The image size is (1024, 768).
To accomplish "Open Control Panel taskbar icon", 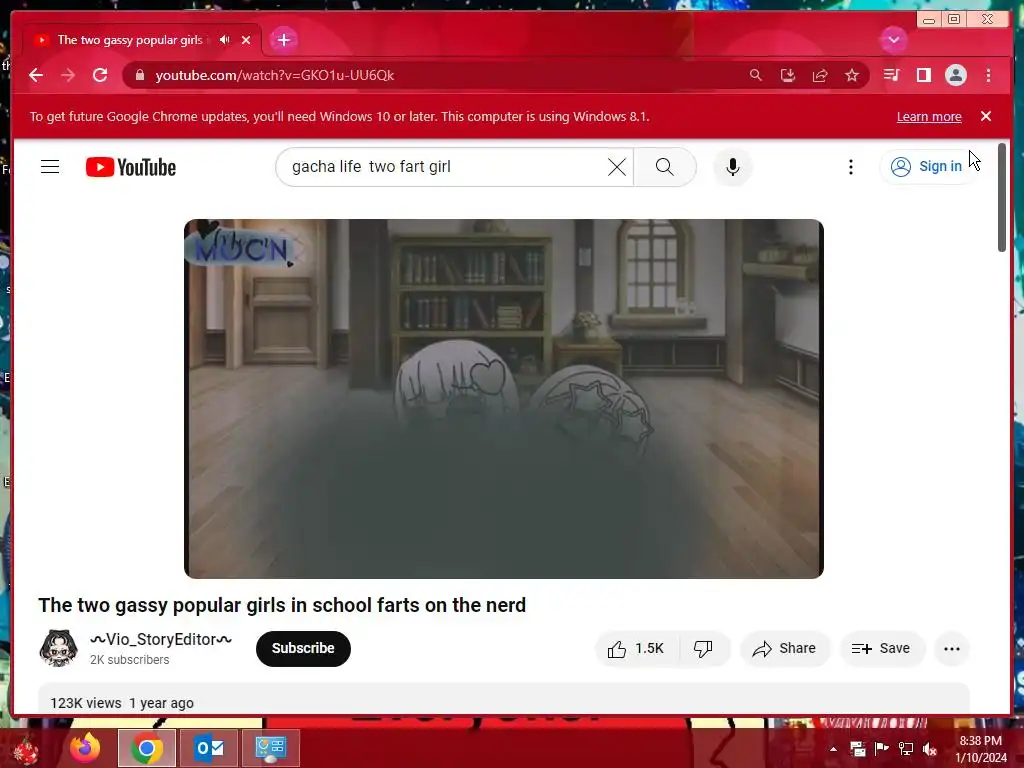I will pos(270,748).
